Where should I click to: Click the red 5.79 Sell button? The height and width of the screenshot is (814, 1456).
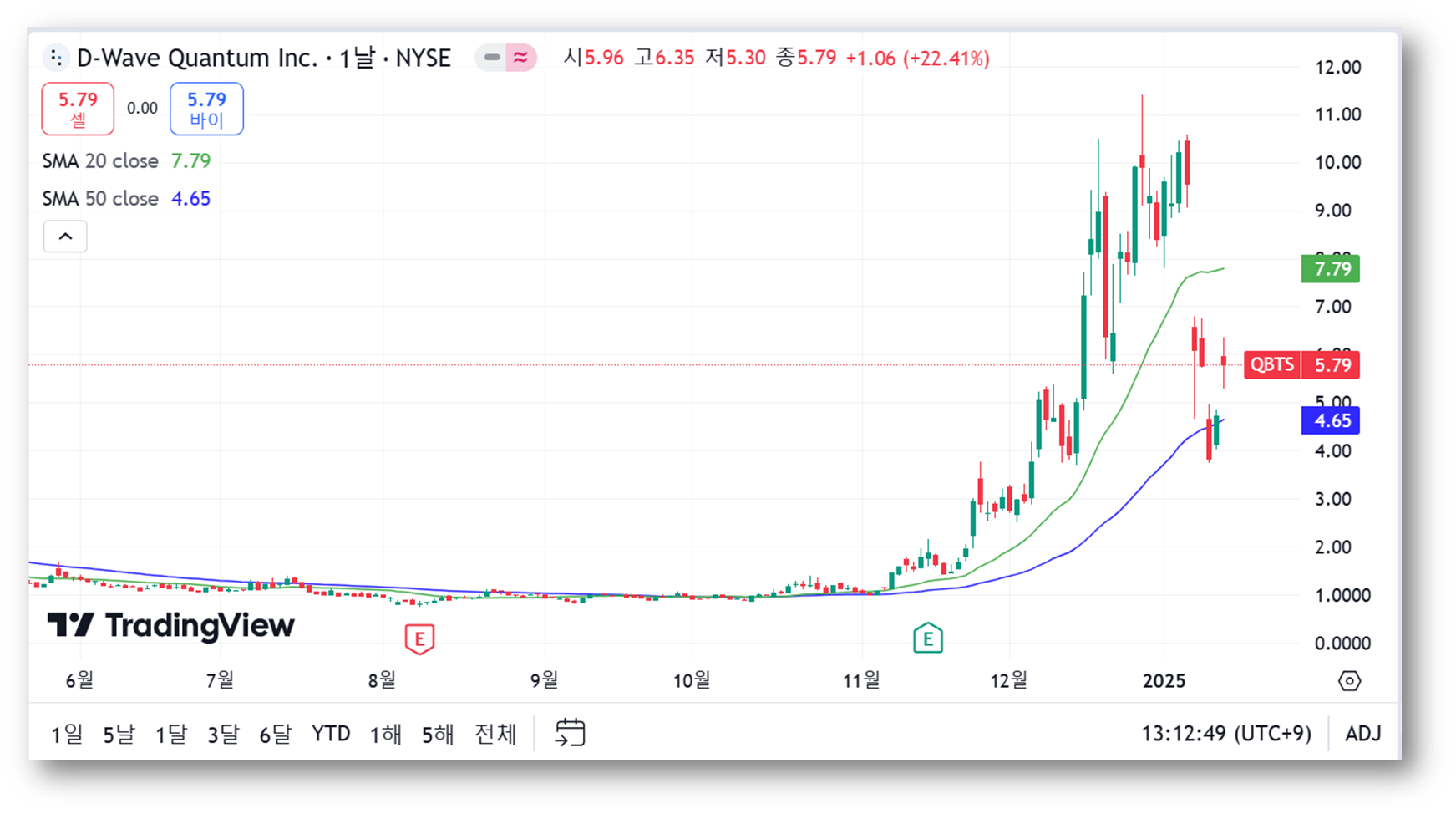point(78,109)
